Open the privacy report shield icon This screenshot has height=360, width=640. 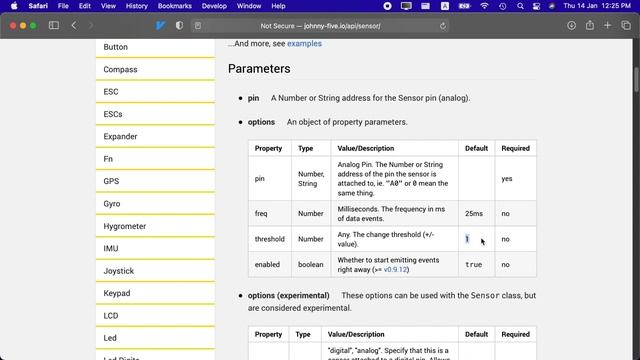click(179, 25)
